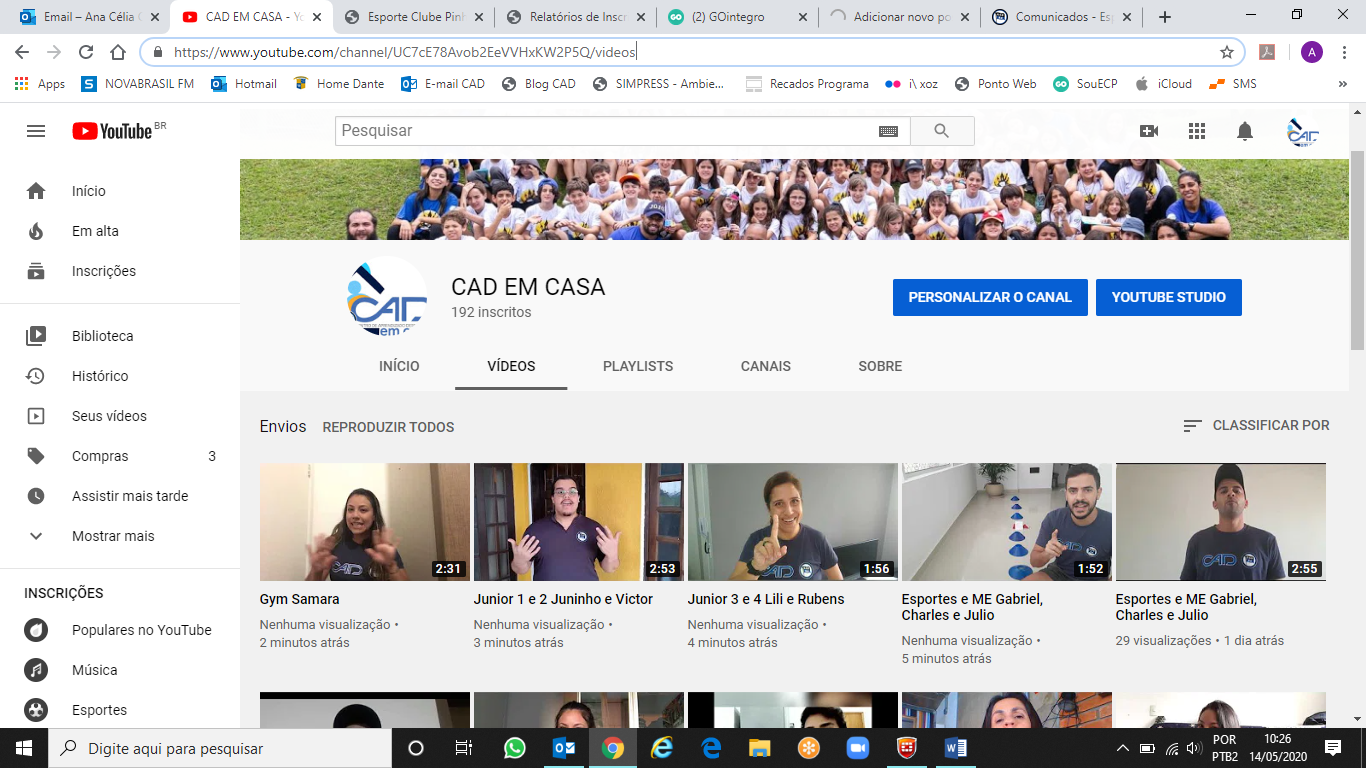Open the YouTube apps grid icon
The width and height of the screenshot is (1366, 768).
point(1197,131)
